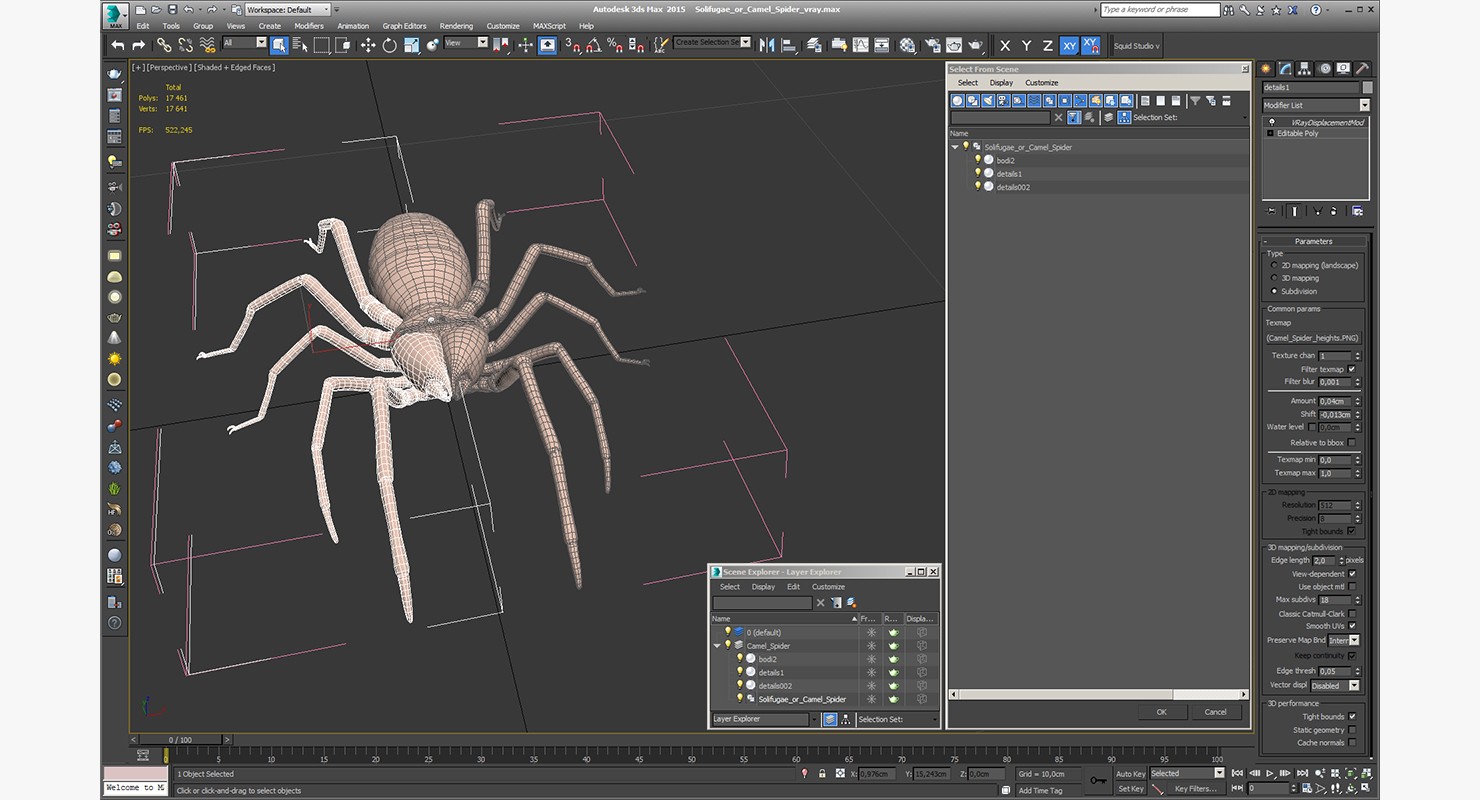This screenshot has width=1480, height=800.
Task: Click Go to End playback button
Action: pyautogui.click(x=1302, y=773)
